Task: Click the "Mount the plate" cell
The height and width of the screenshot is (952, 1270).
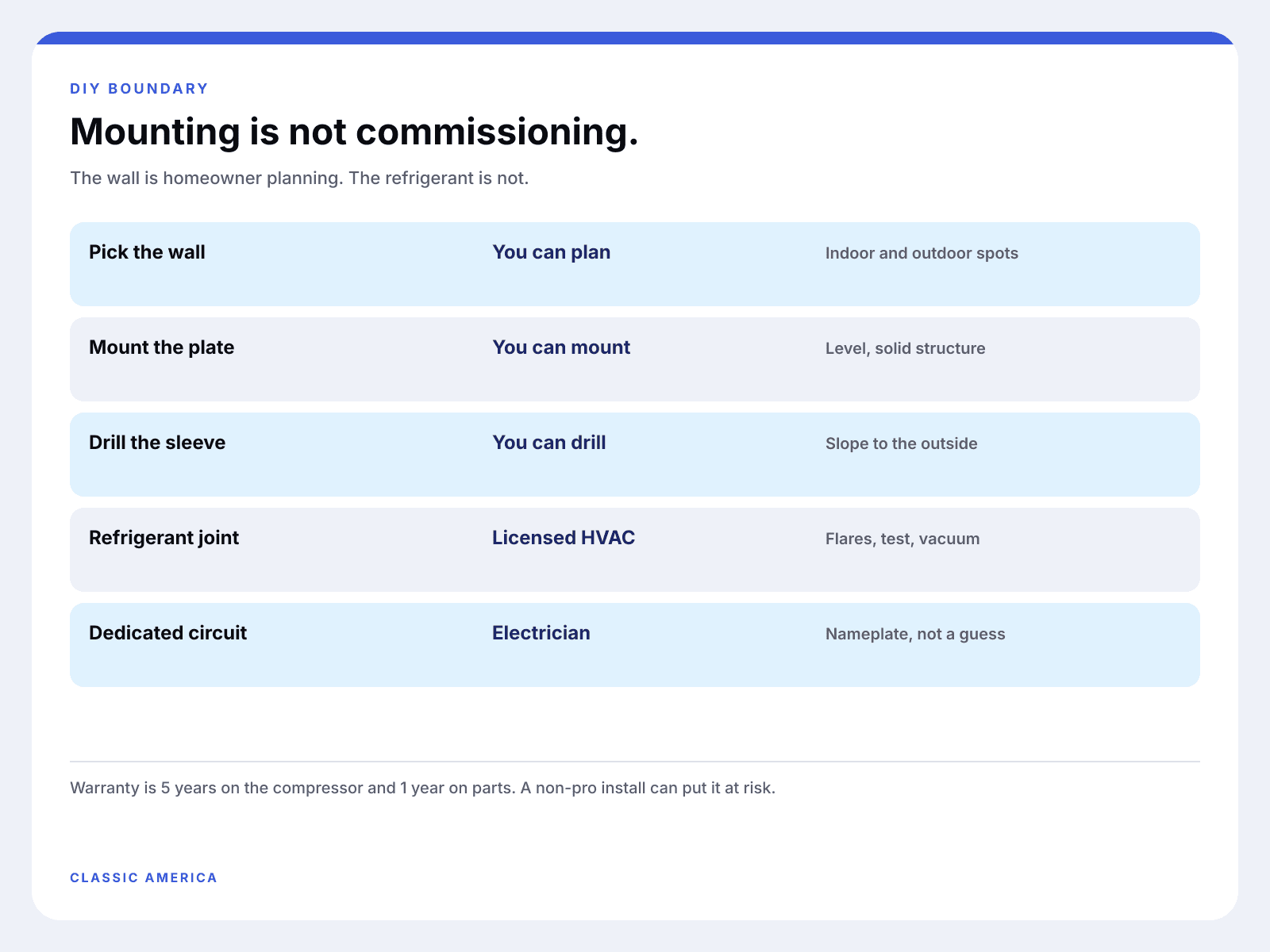Action: tap(161, 347)
